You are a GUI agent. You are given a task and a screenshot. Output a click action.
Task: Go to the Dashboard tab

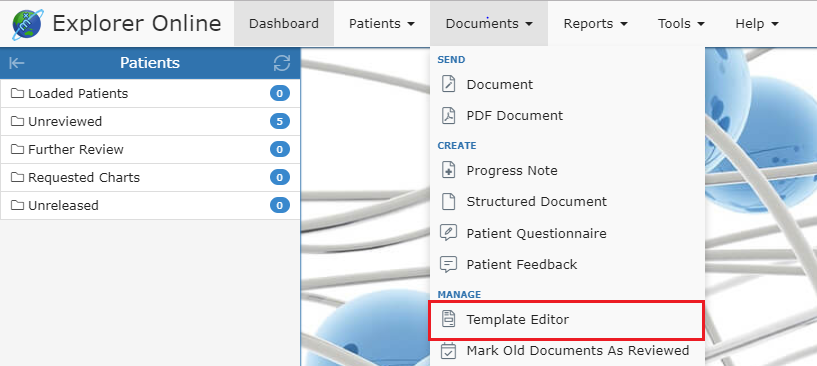tap(284, 23)
